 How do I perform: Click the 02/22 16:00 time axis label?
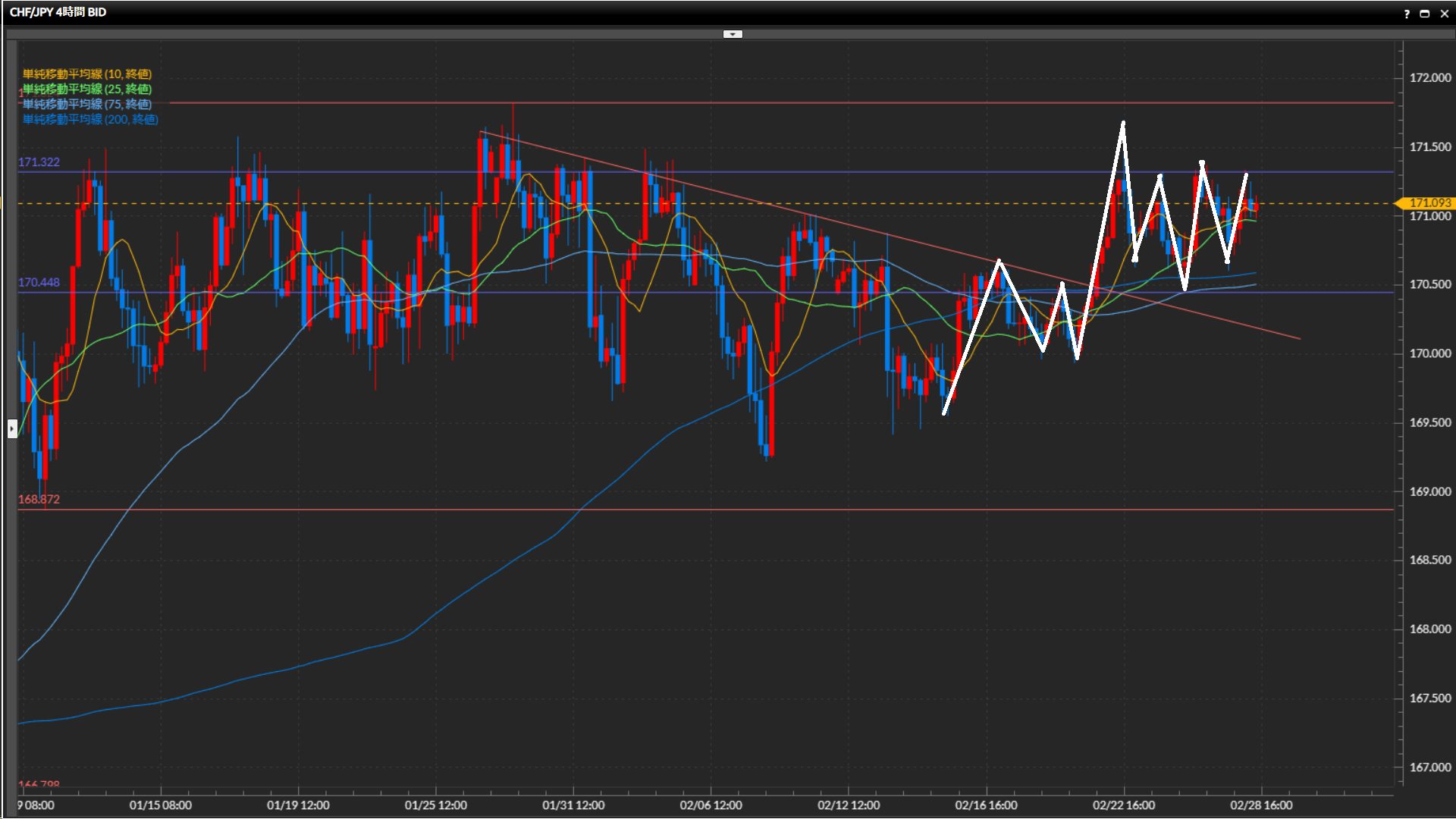pos(1123,805)
